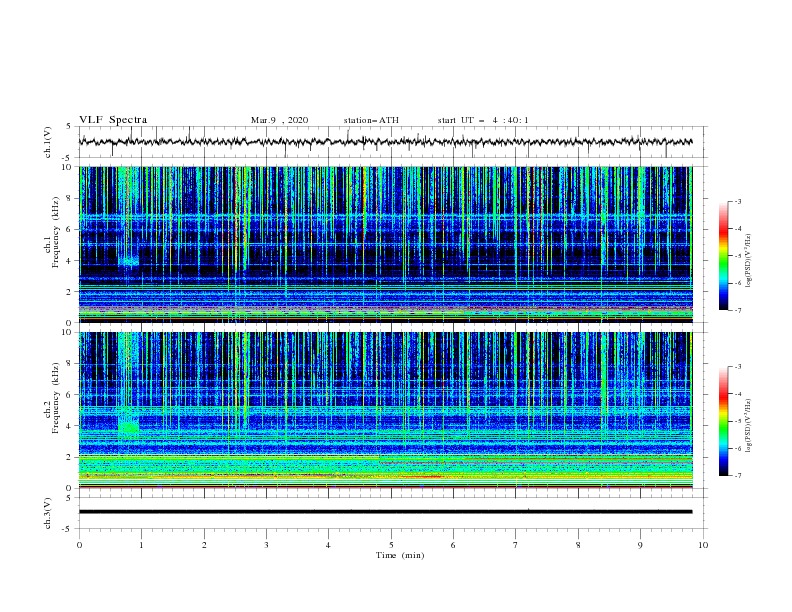This screenshot has height=612, width=792.
Task: Click the "-4" tick on lower colorbar
Action: 737,394
